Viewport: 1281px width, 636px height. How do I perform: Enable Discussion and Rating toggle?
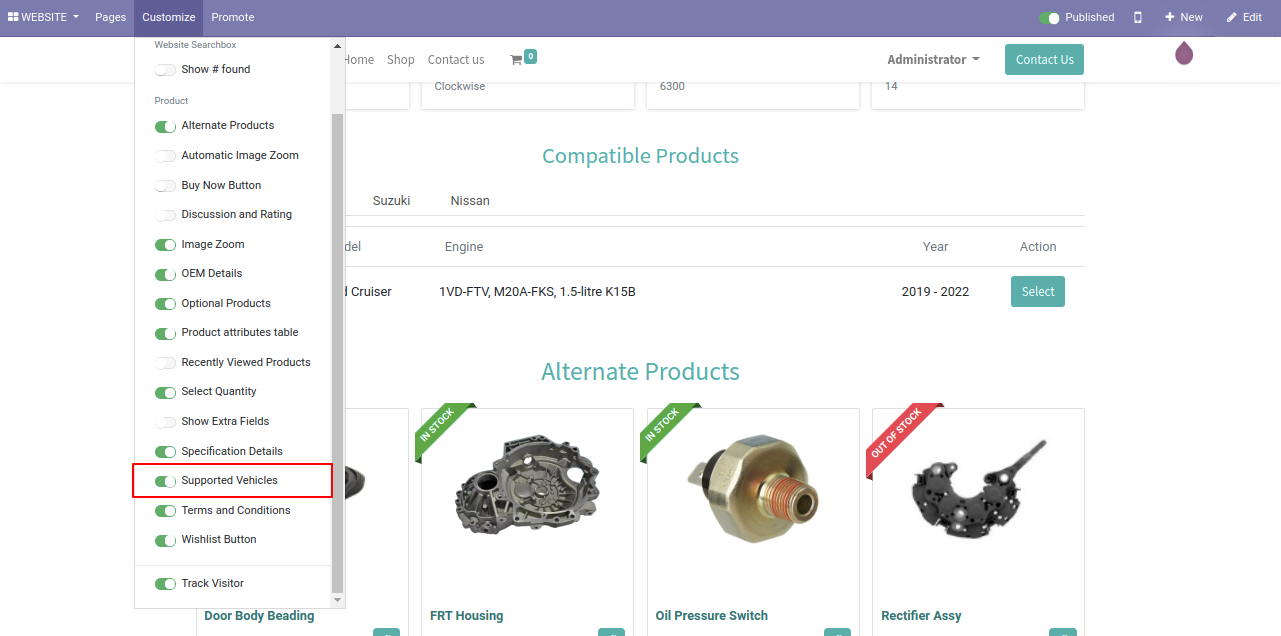tap(165, 215)
